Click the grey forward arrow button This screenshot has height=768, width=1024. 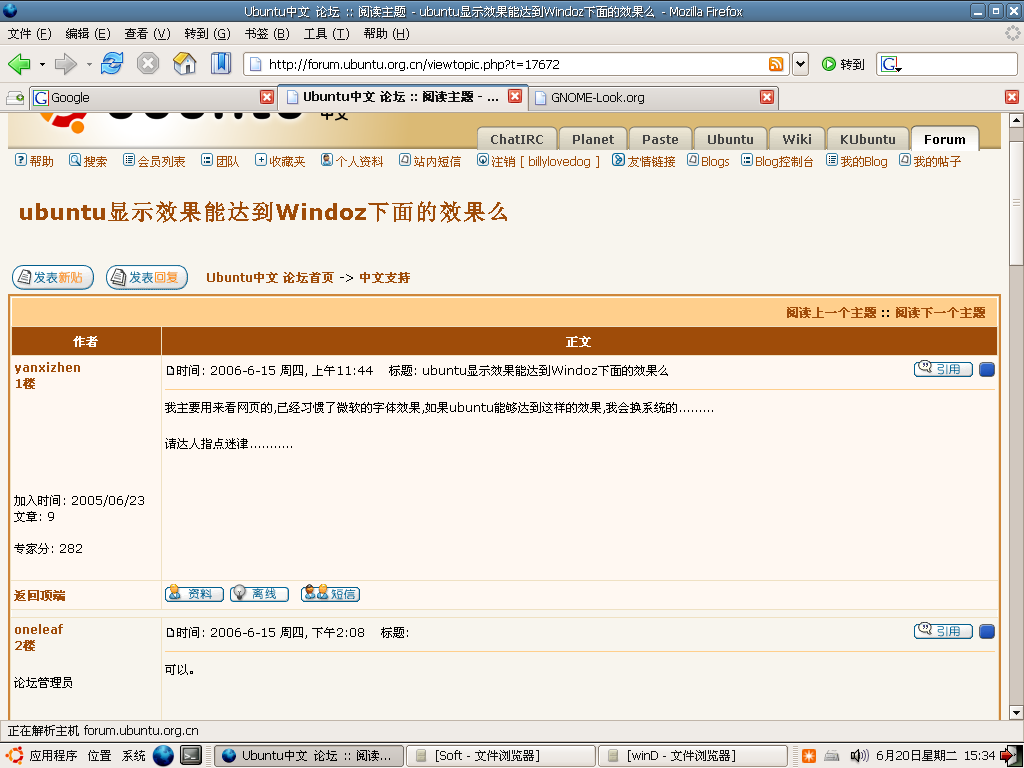tap(65, 64)
